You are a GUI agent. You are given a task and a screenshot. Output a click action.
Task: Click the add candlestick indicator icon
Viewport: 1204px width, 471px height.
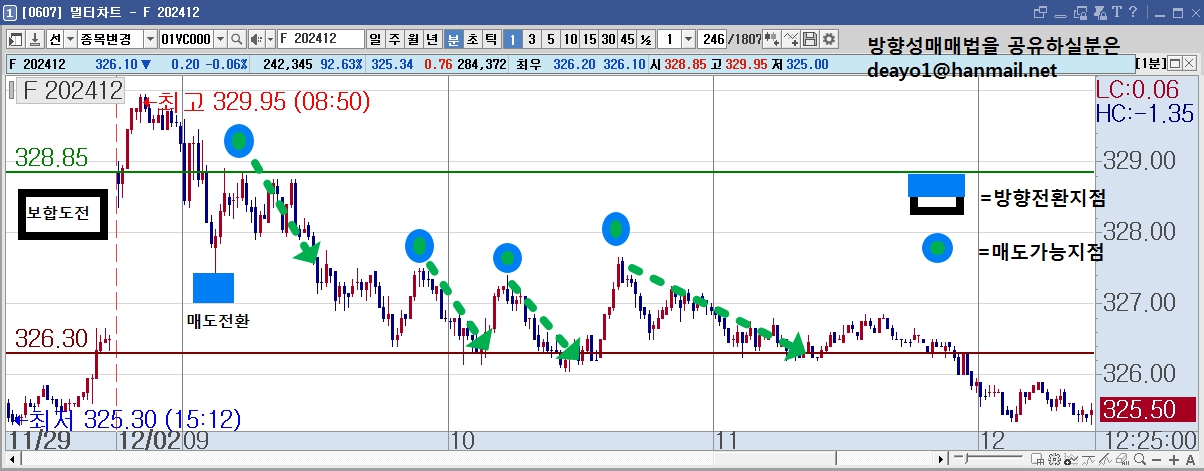point(771,39)
